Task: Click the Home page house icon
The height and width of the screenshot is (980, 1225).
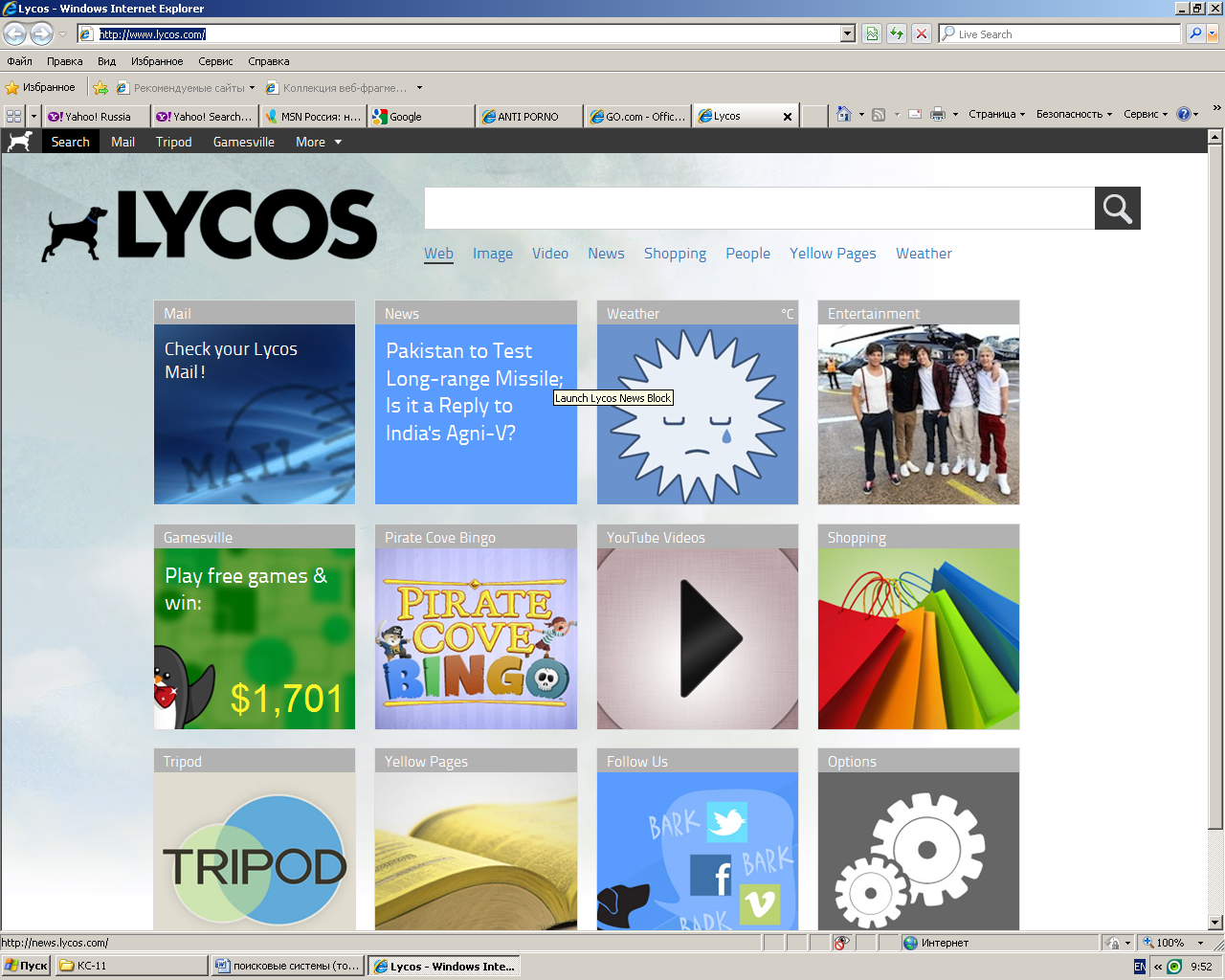Action: (843, 114)
